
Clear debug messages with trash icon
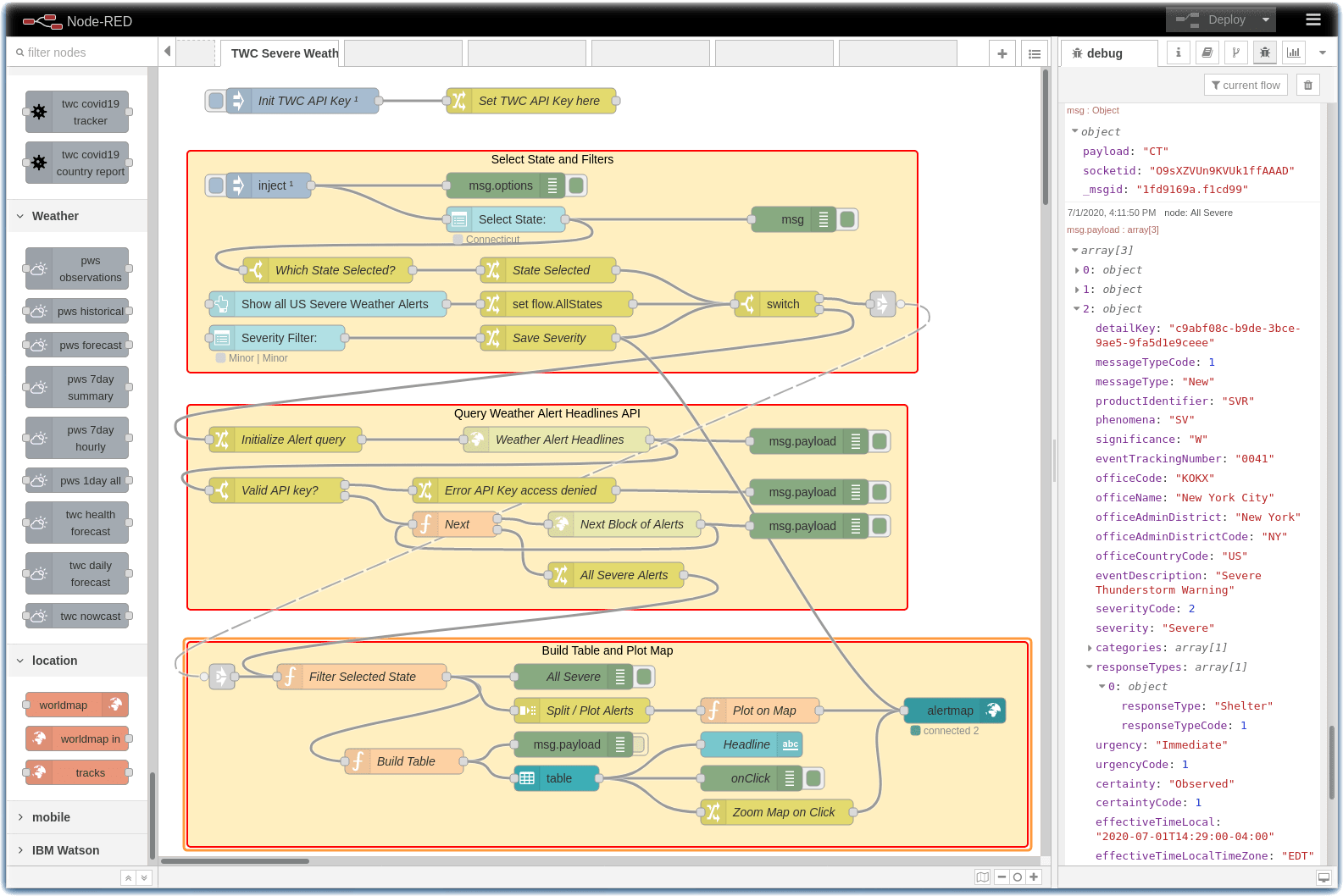tap(1307, 85)
